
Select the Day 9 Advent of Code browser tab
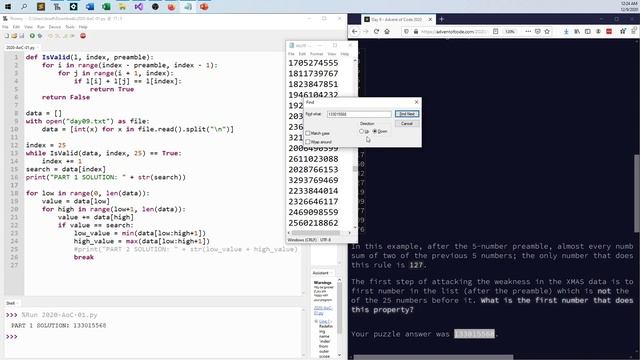[x=397, y=19]
